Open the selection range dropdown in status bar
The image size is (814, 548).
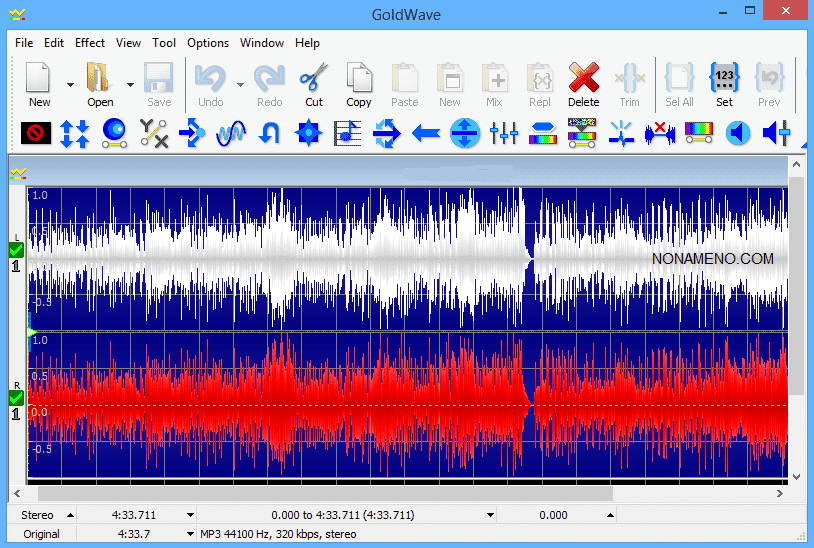(490, 515)
